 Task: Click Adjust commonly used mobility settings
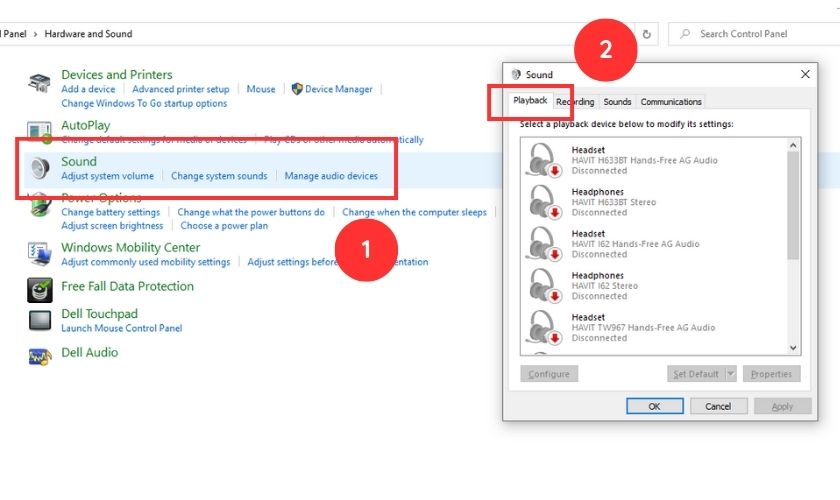click(x=146, y=262)
